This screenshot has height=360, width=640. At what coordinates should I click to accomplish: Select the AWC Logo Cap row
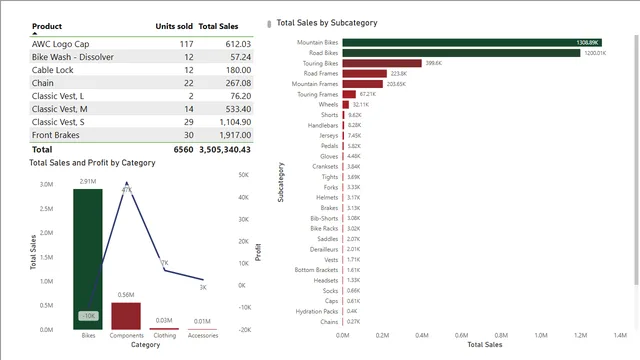coord(141,44)
